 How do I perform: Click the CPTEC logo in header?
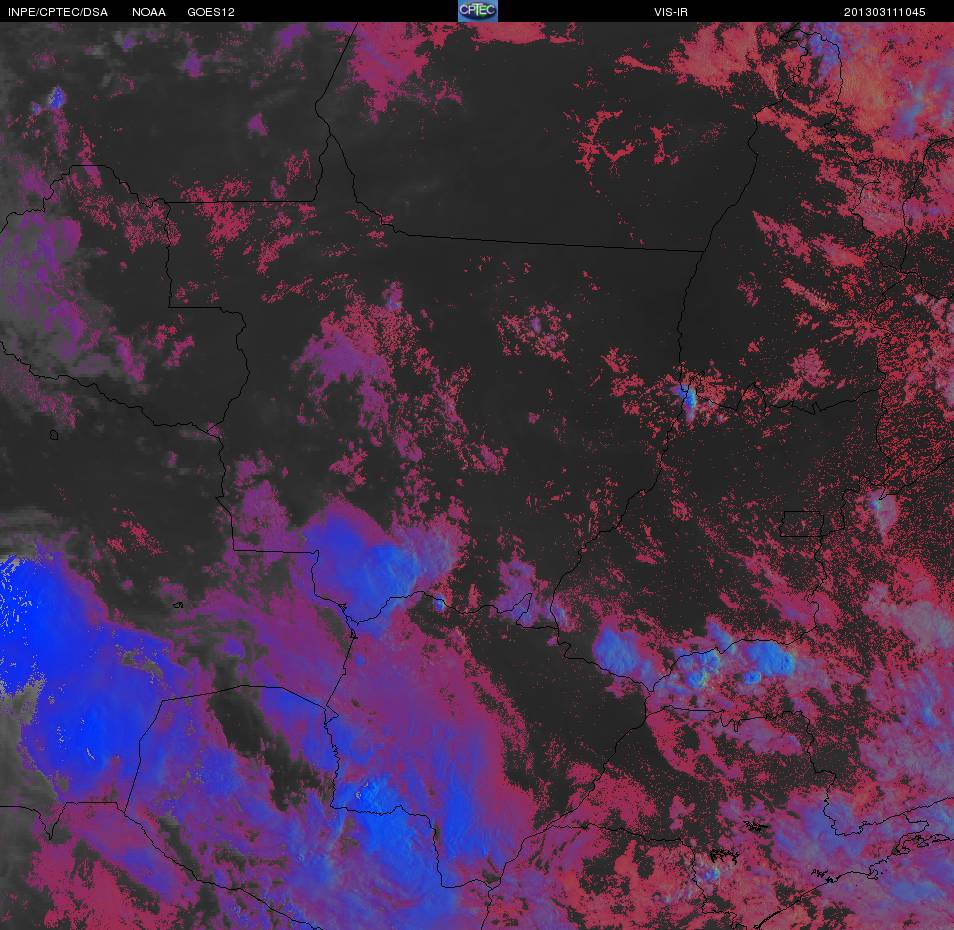[x=478, y=11]
